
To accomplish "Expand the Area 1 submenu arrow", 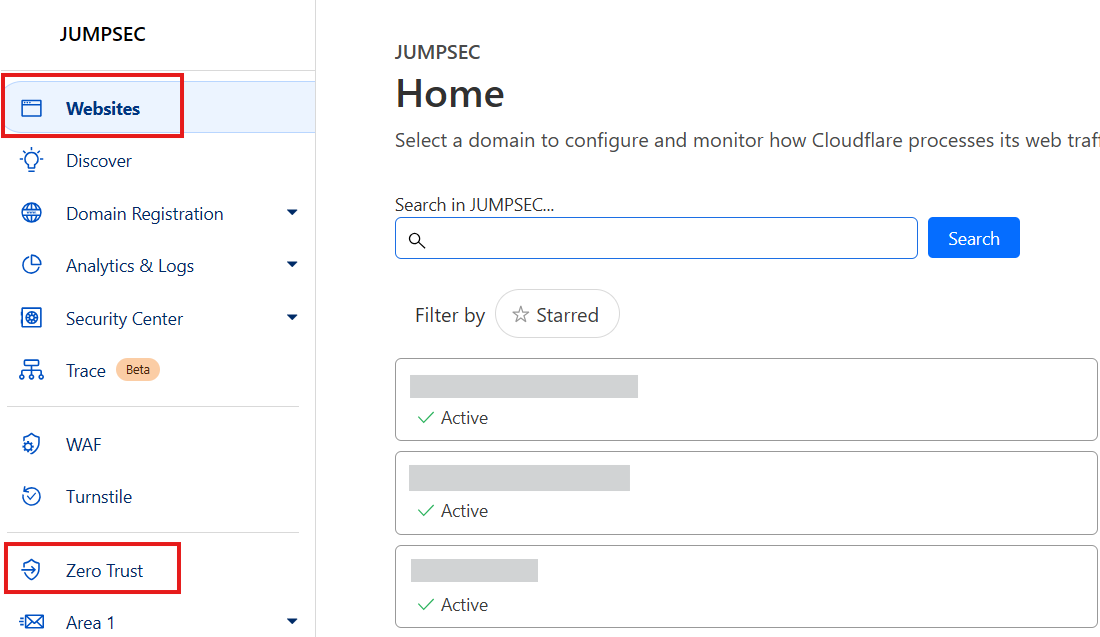I will (x=292, y=622).
